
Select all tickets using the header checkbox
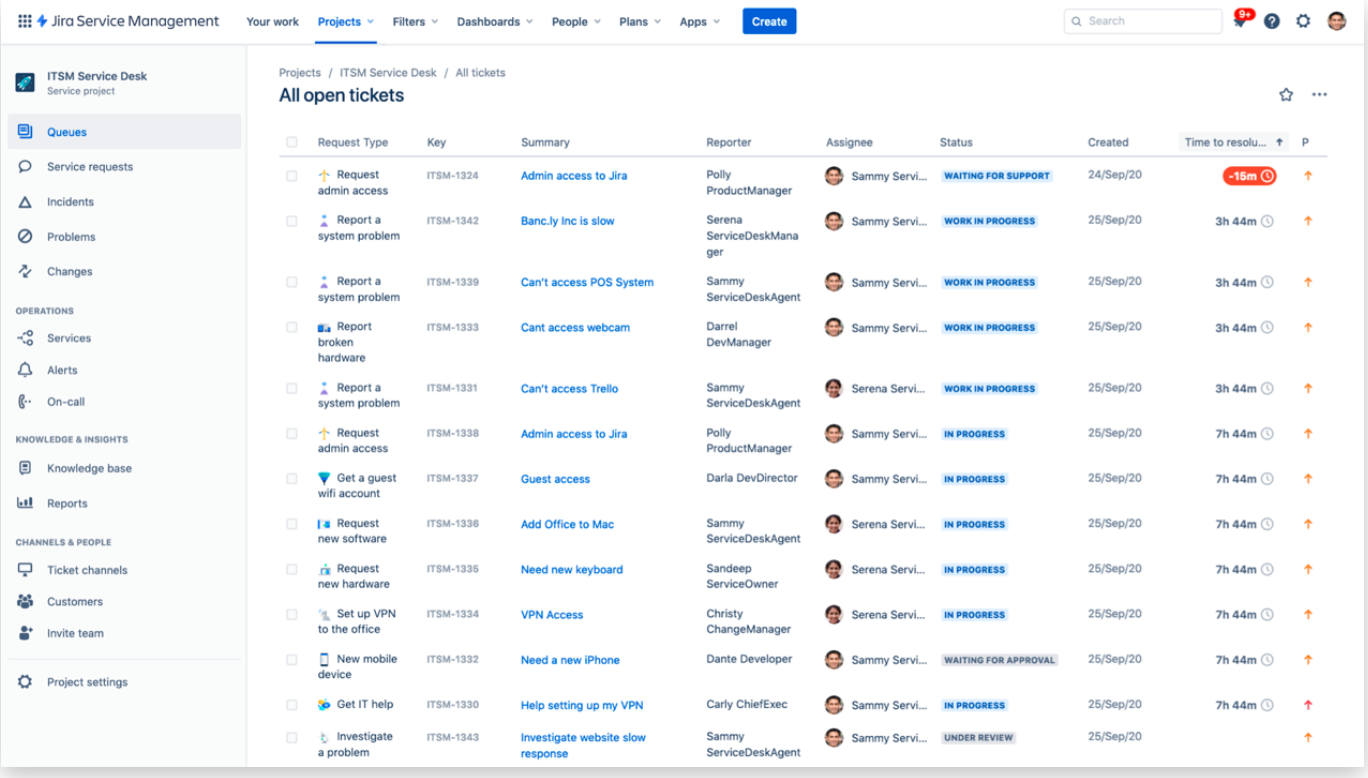(291, 142)
